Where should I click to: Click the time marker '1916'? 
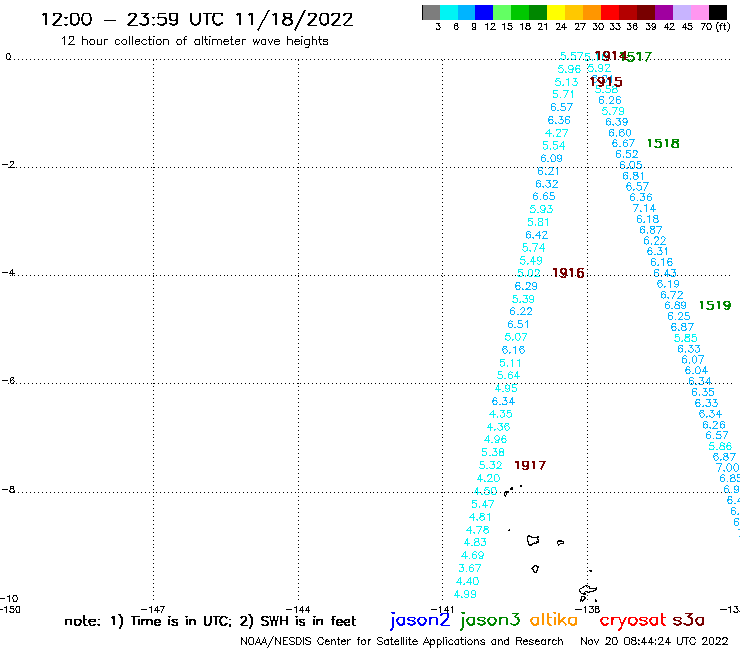[568, 273]
